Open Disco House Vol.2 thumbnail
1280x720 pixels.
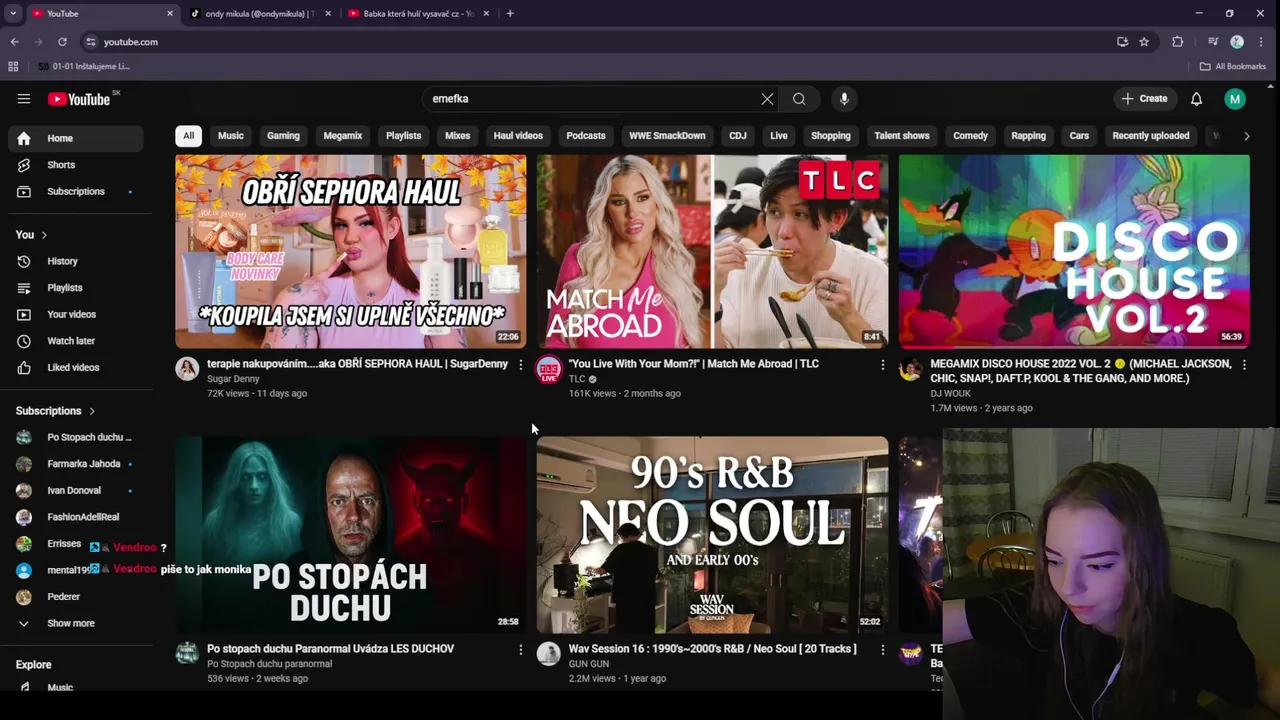click(x=1074, y=251)
